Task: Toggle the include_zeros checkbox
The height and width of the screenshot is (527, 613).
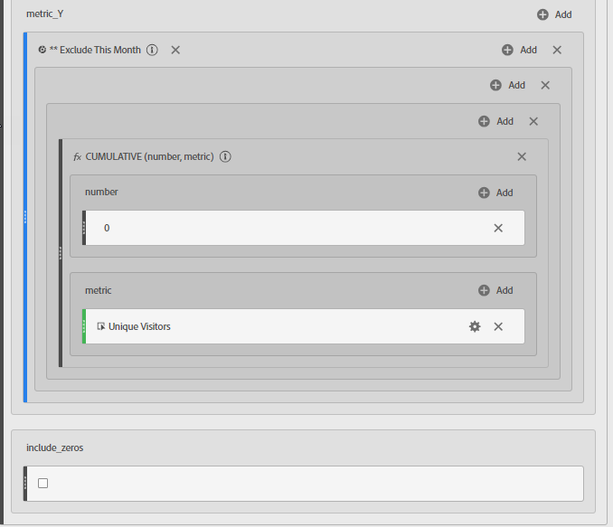Action: pos(43,483)
